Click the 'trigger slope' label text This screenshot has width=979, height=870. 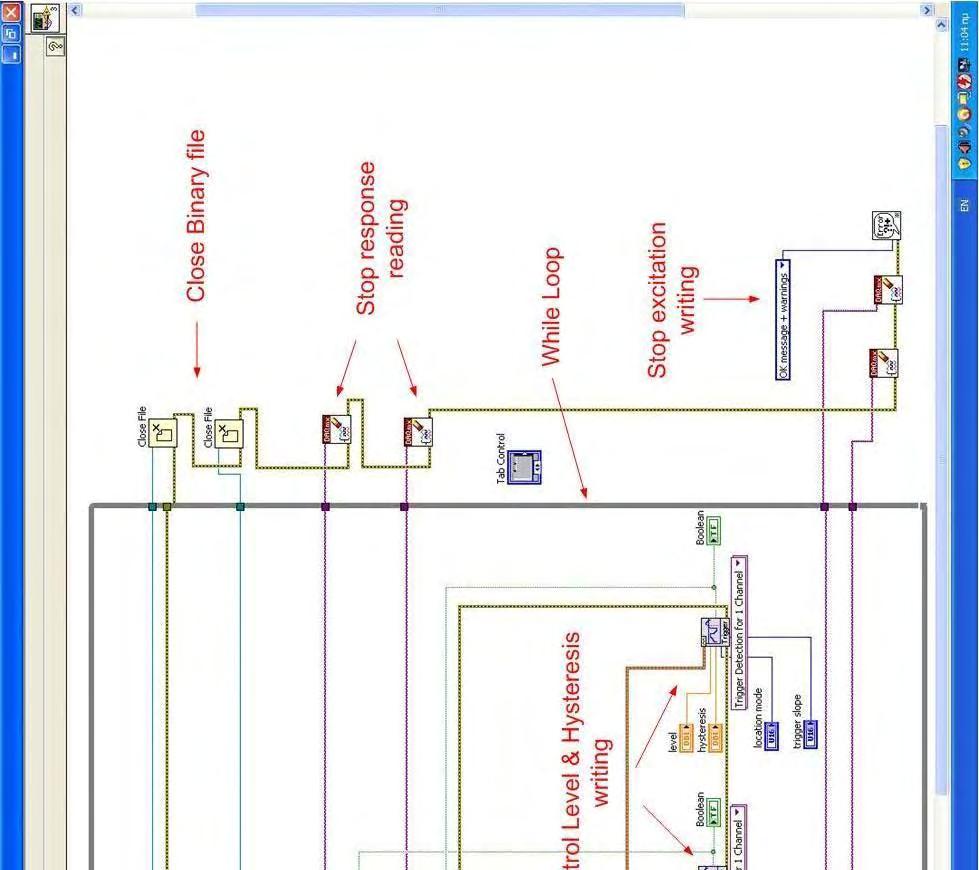pyautogui.click(x=797, y=721)
